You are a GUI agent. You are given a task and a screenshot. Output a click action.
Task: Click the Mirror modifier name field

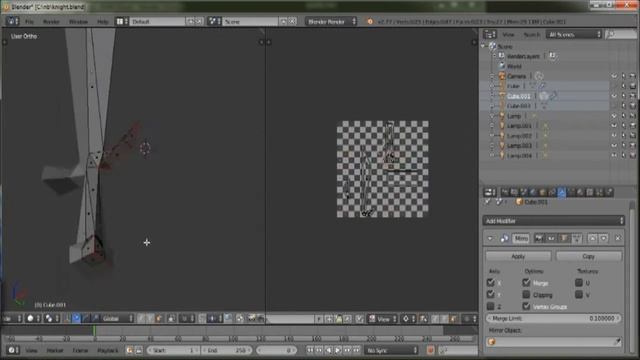point(521,238)
